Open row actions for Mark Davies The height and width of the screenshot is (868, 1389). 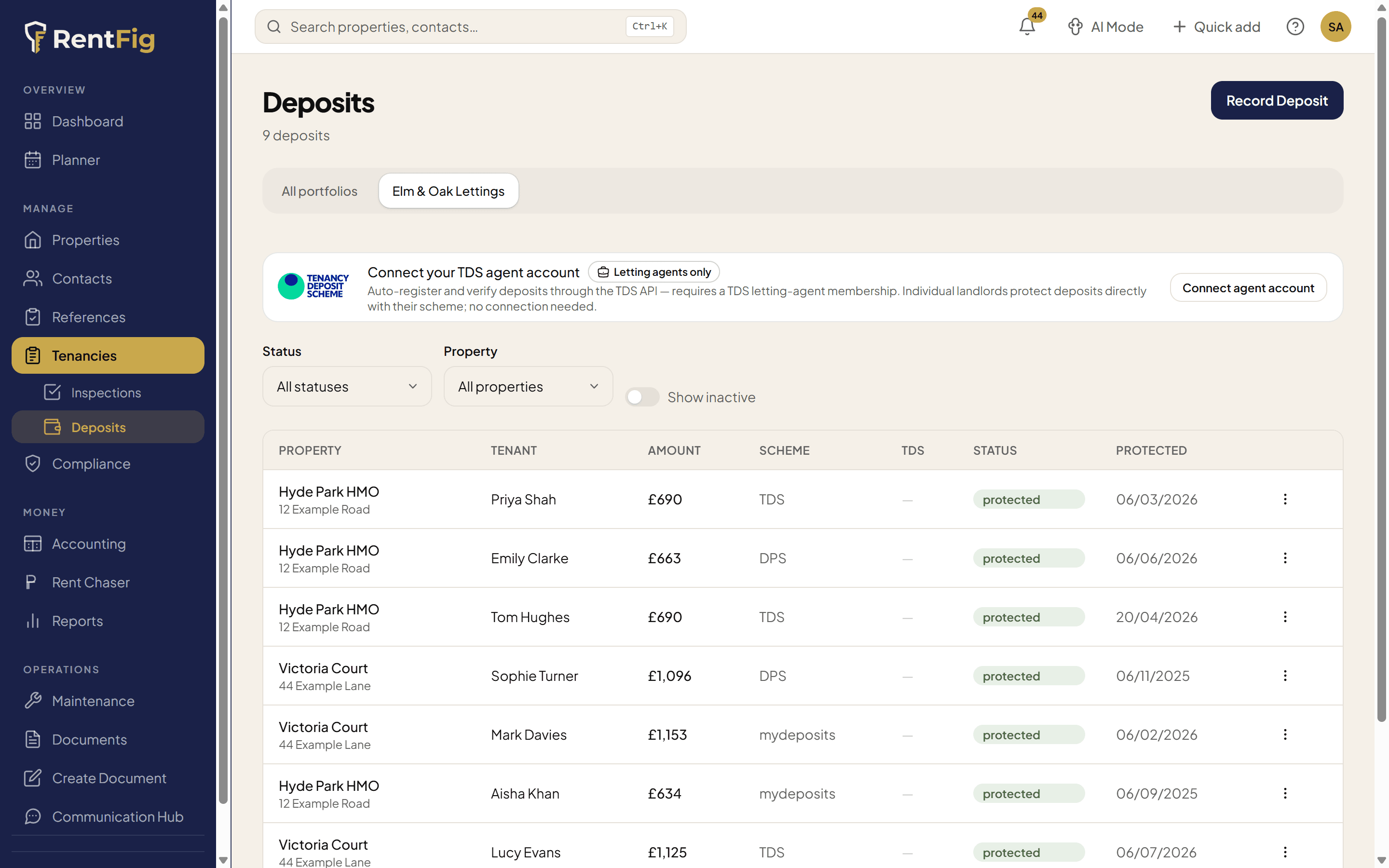[x=1285, y=735]
